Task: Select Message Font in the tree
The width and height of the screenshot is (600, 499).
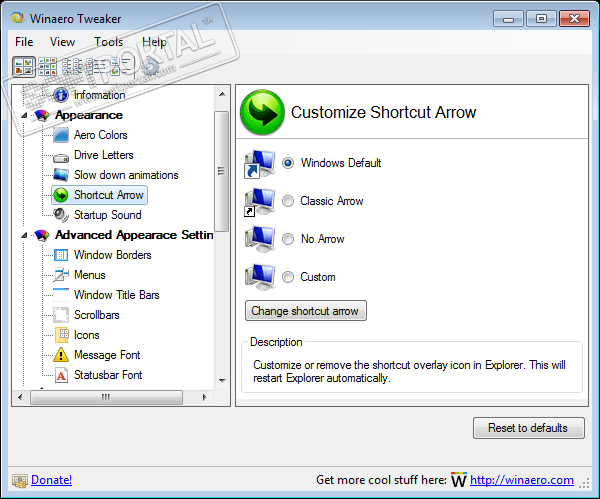Action: click(x=107, y=355)
